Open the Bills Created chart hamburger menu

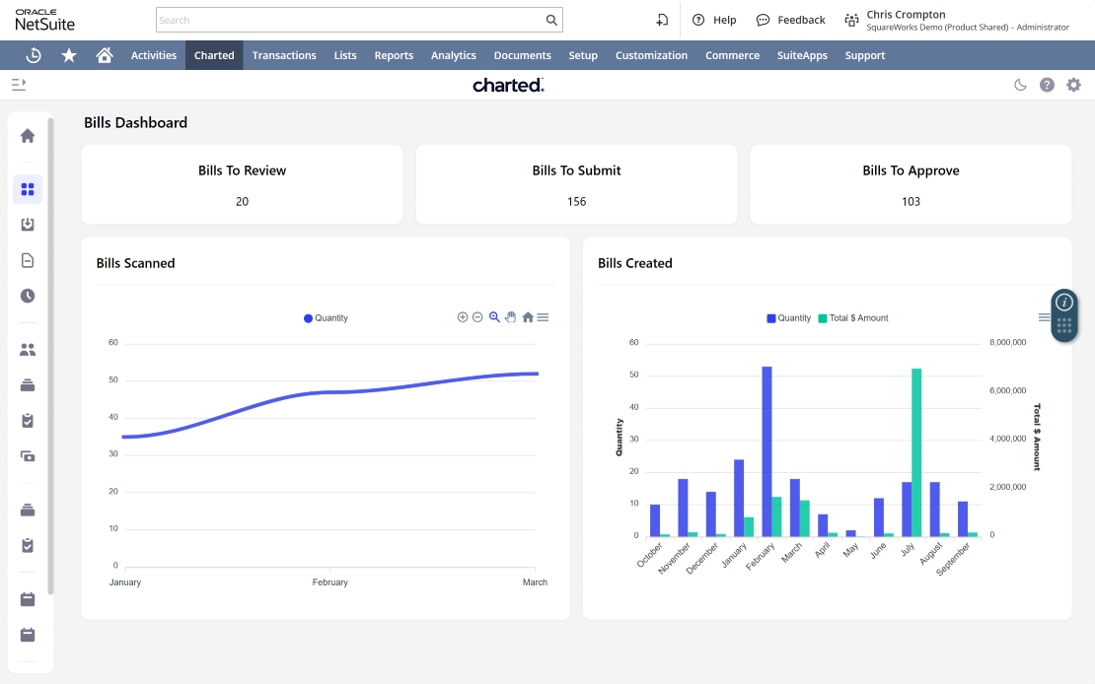point(1044,317)
